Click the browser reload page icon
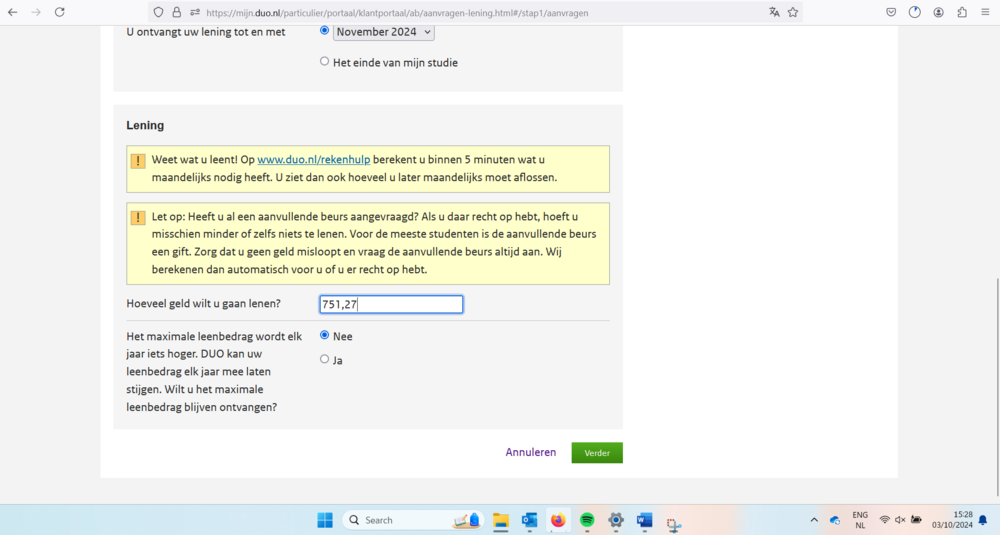1000x535 pixels. click(x=60, y=12)
